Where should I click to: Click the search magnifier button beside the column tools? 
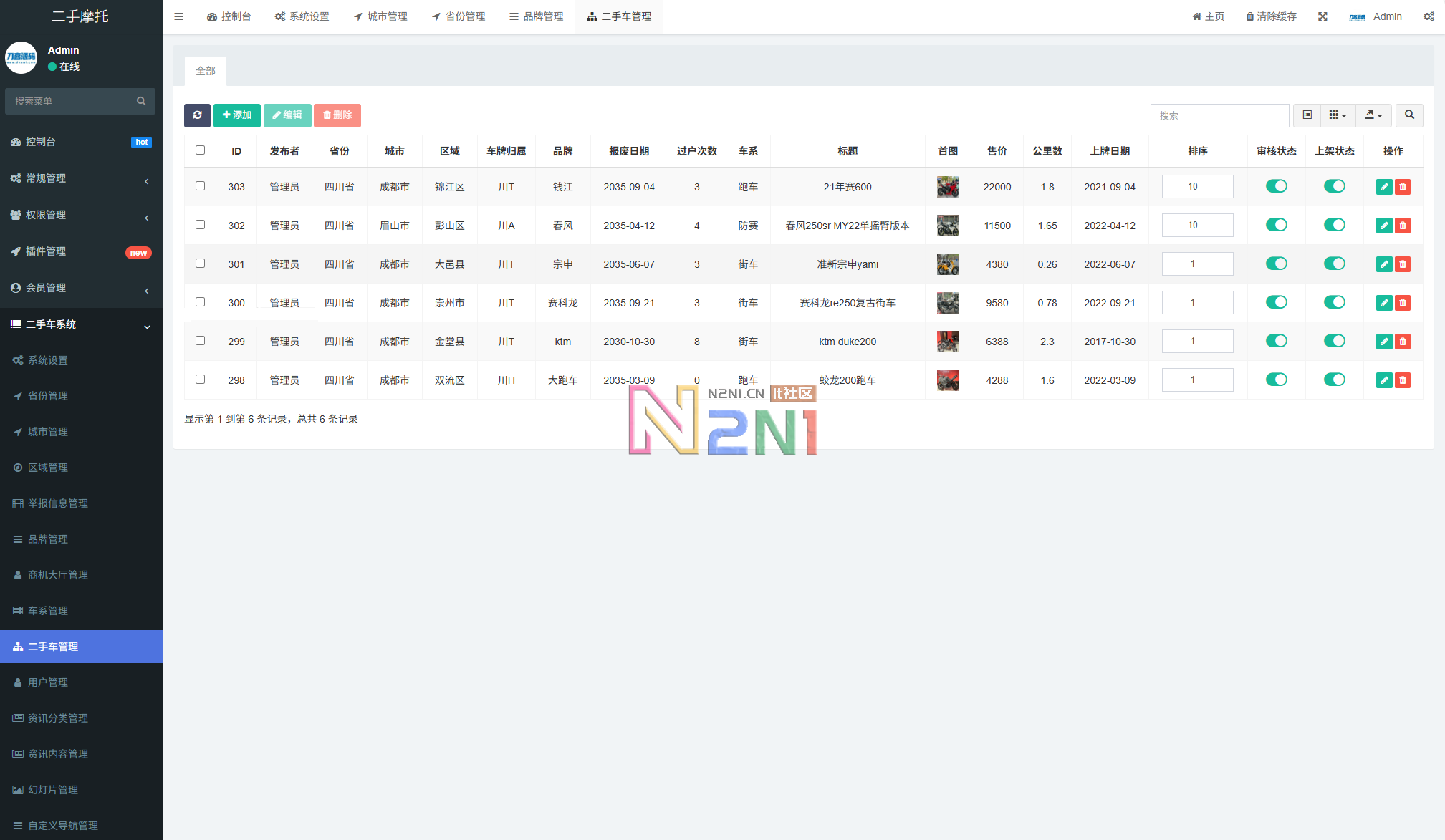[x=1409, y=115]
